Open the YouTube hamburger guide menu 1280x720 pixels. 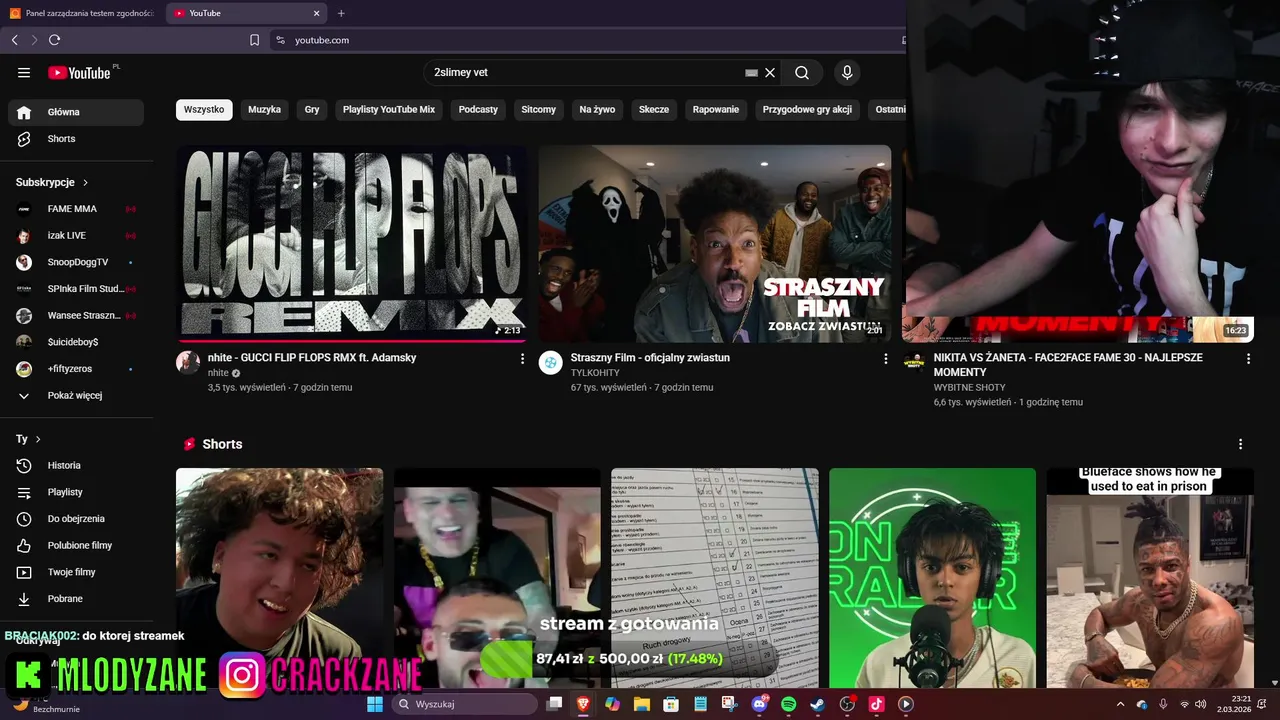point(24,72)
